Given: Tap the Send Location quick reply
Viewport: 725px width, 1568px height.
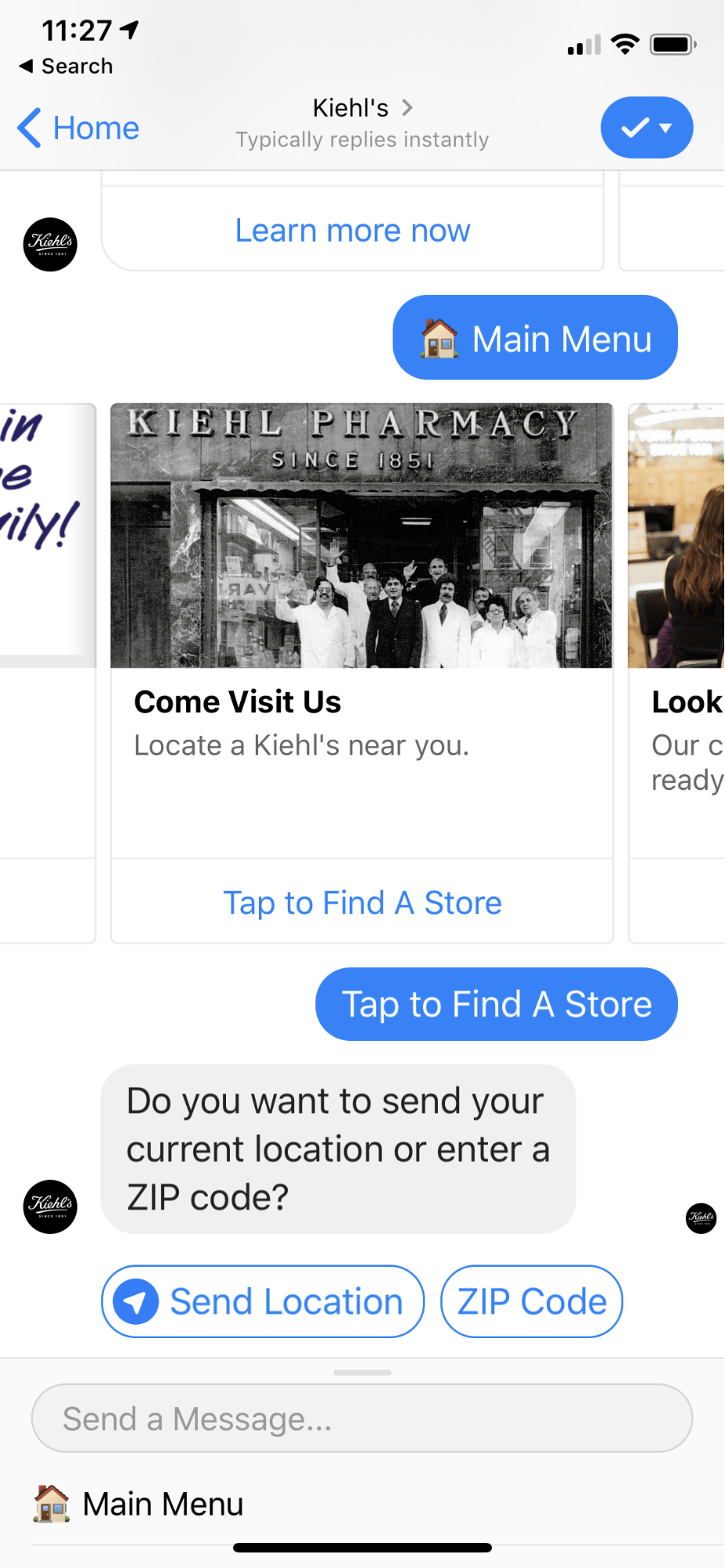Looking at the screenshot, I should [x=263, y=1301].
